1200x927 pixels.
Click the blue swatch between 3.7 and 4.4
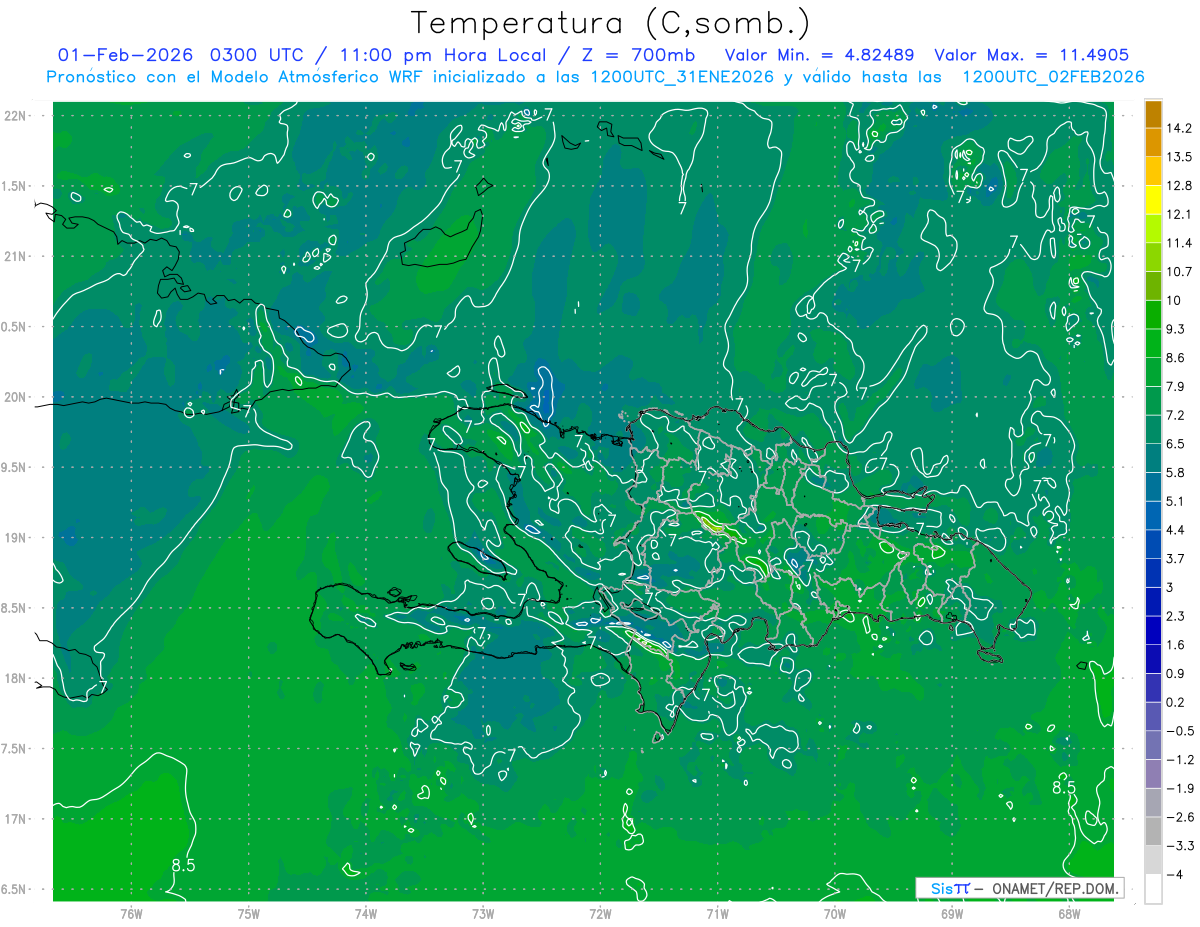pos(1153,544)
